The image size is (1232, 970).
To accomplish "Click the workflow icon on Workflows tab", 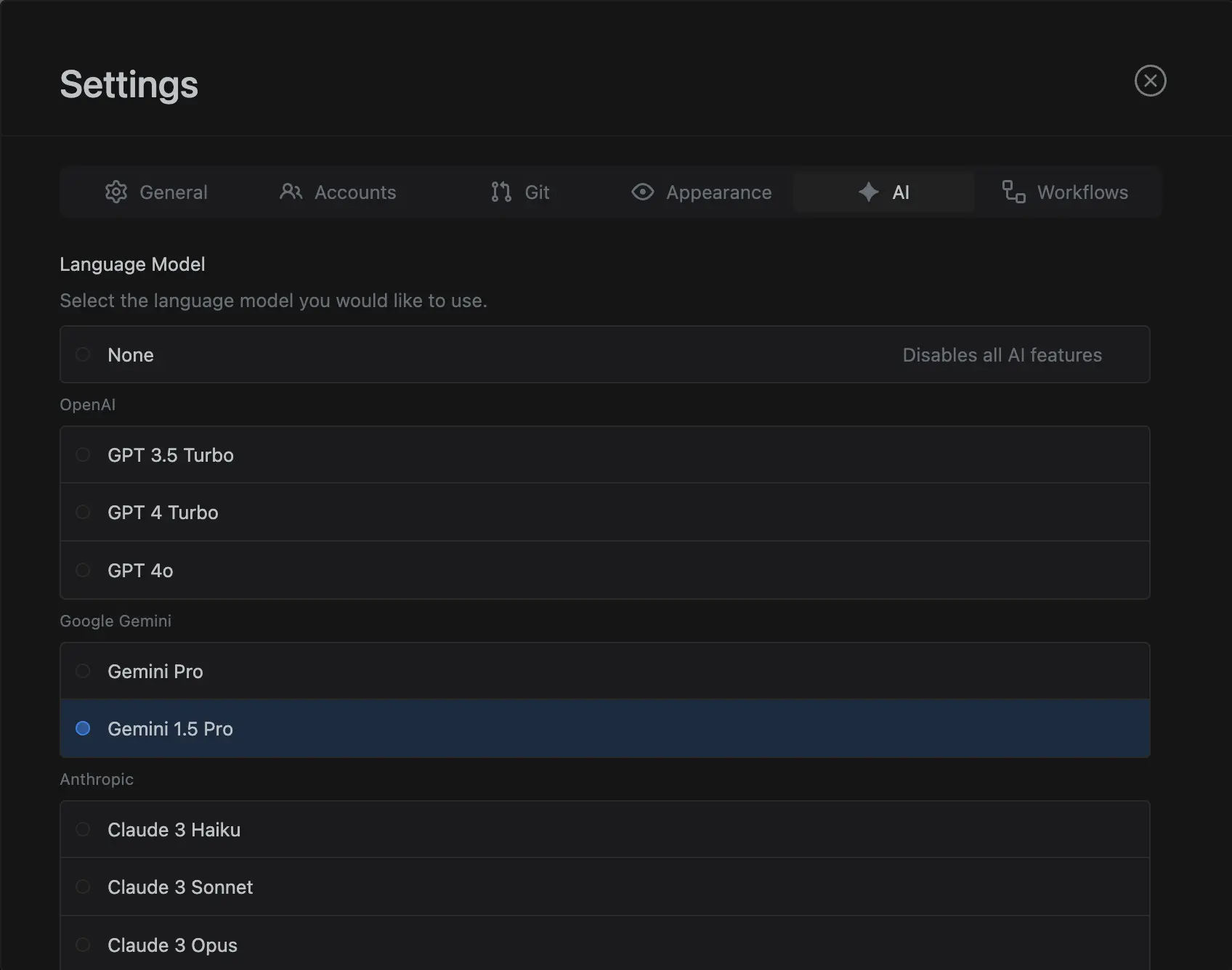I will (x=1013, y=192).
